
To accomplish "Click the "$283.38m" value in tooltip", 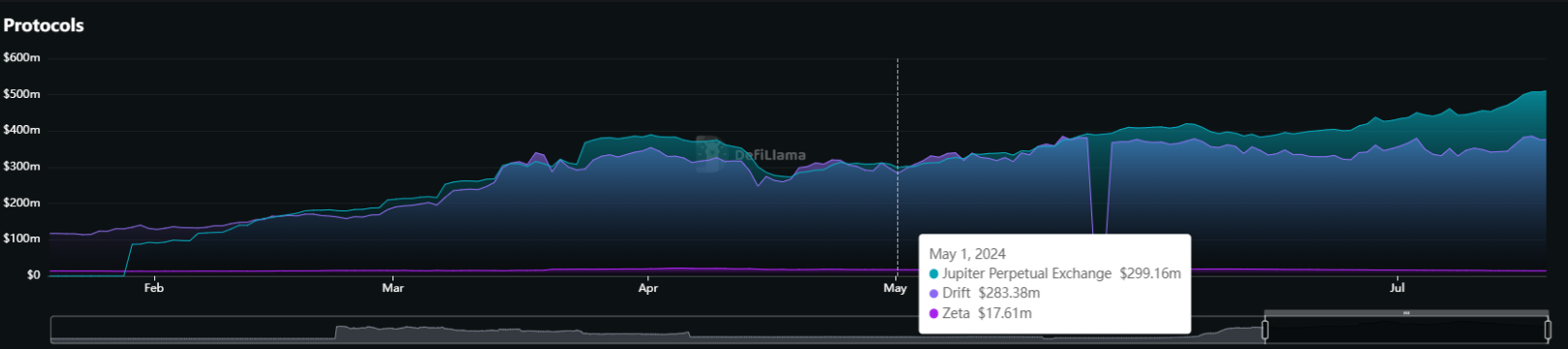I will click(x=1009, y=293).
